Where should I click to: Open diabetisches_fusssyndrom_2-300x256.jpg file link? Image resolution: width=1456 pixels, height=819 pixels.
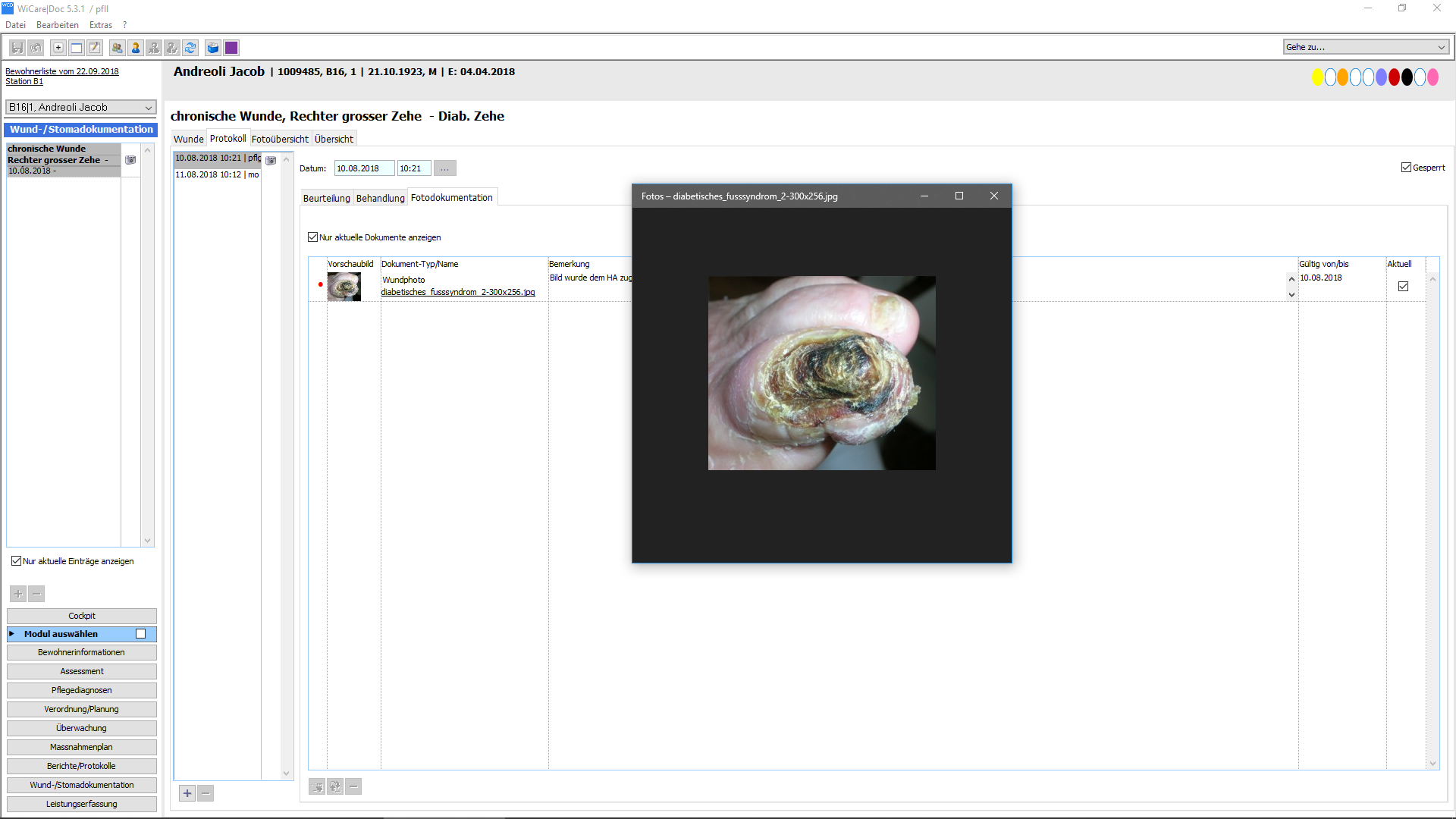click(458, 292)
